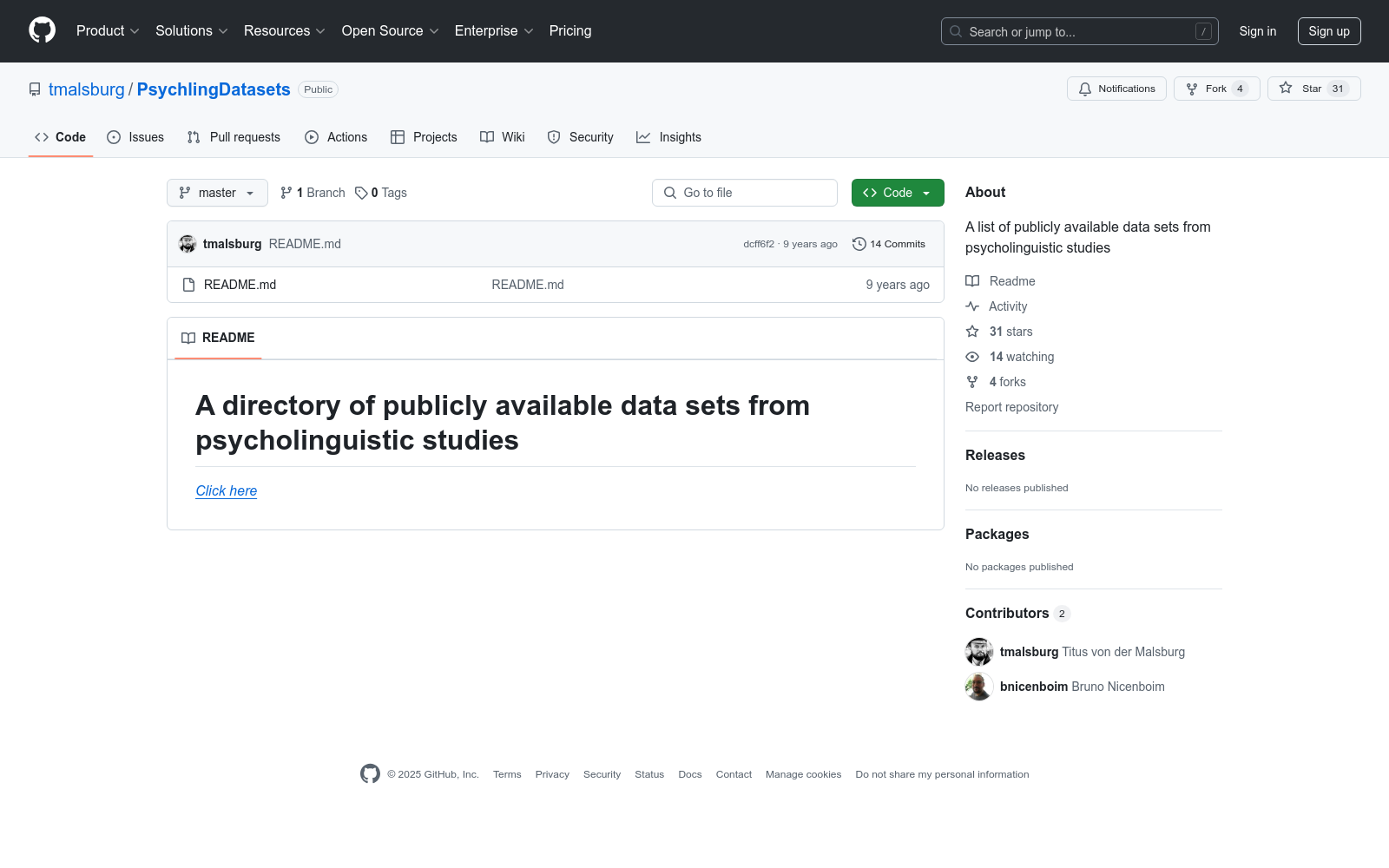The width and height of the screenshot is (1389, 868).
Task: Switch to the Issues tab
Action: [135, 137]
